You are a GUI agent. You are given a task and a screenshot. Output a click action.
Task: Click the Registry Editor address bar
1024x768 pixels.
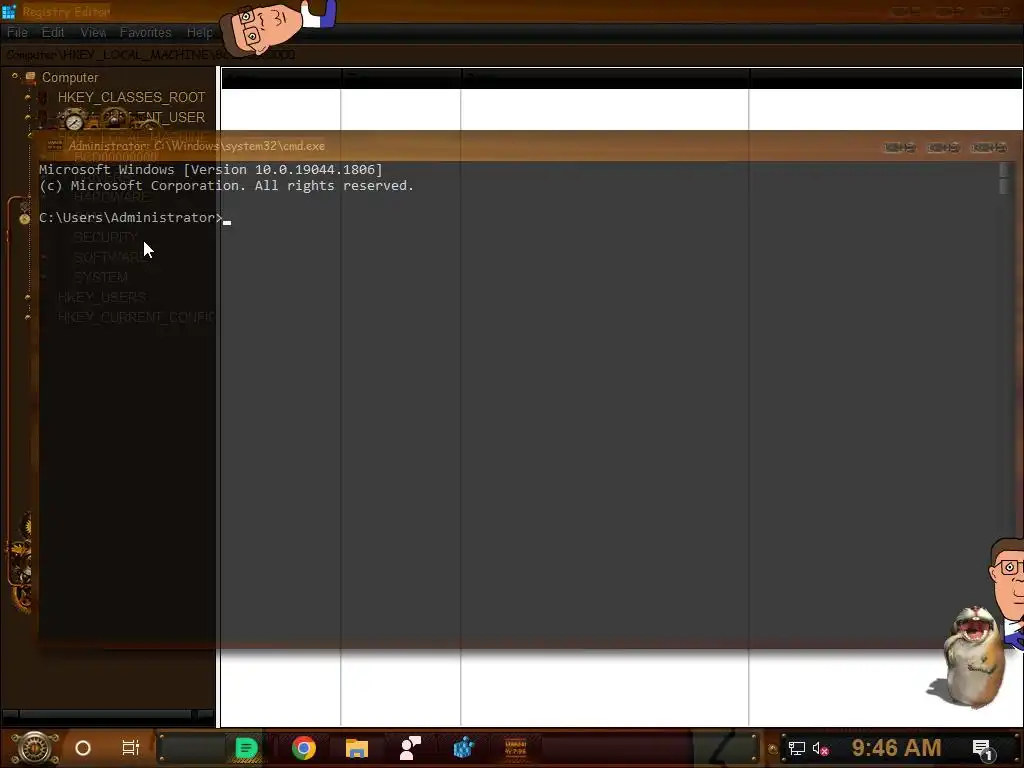point(512,55)
